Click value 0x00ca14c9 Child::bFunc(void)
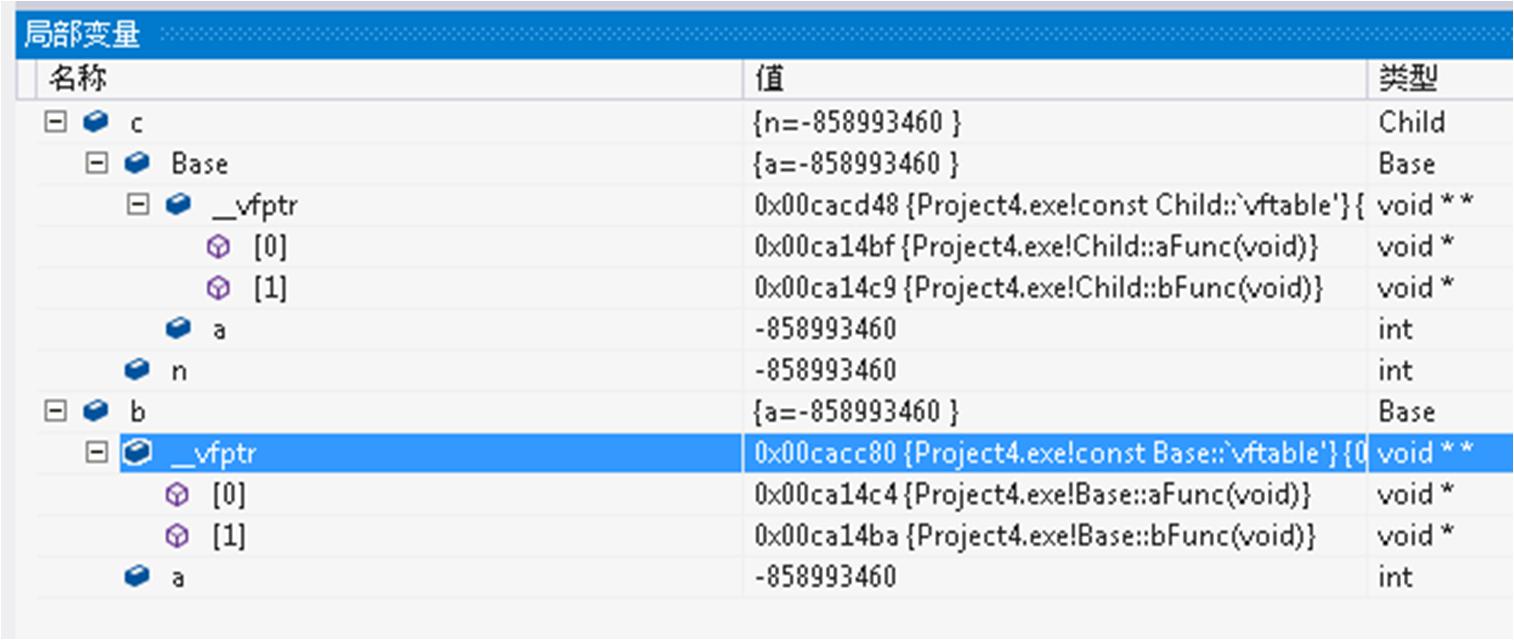 [x=1039, y=288]
